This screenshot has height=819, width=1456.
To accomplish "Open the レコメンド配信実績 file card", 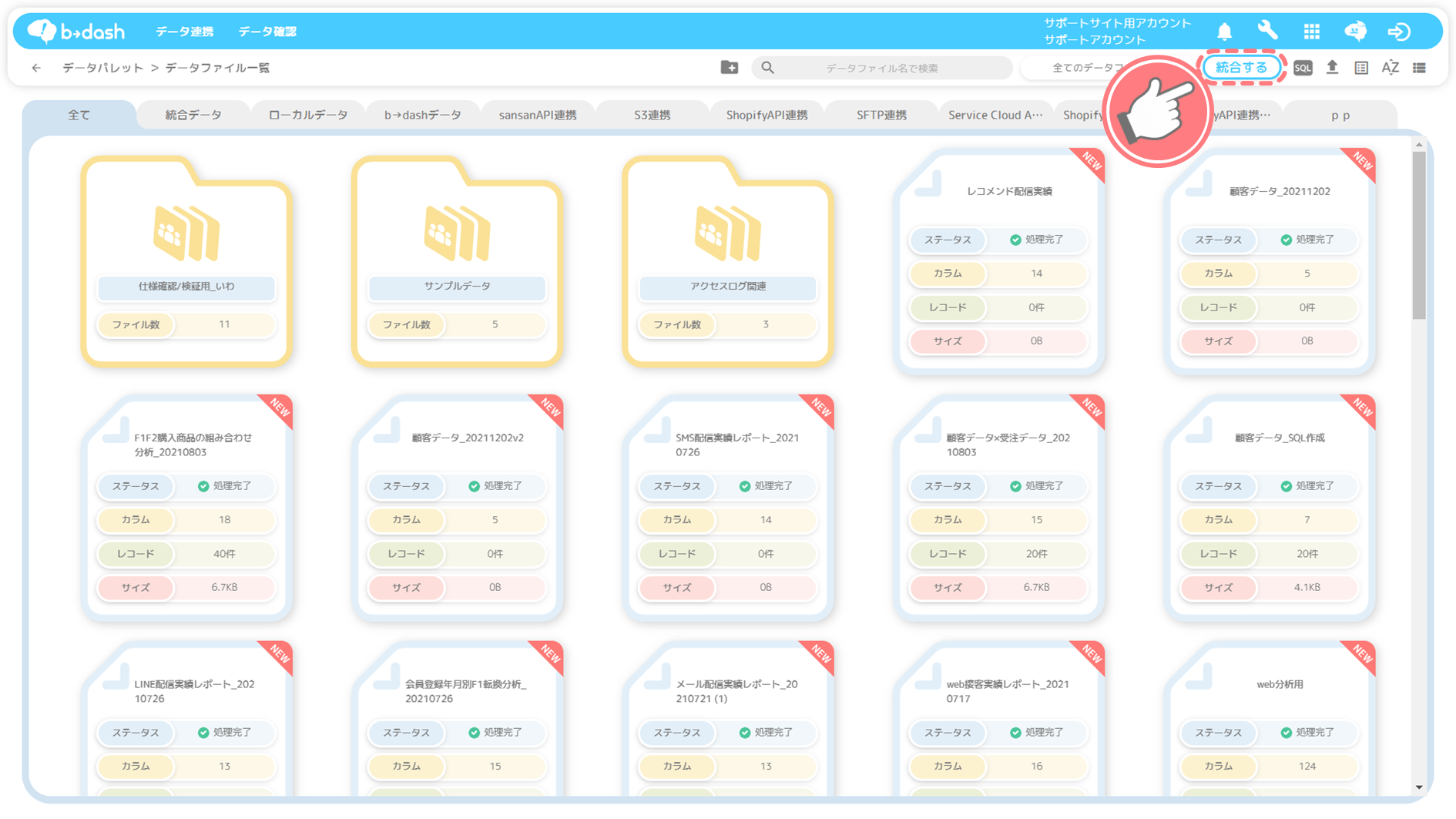I will 999,260.
